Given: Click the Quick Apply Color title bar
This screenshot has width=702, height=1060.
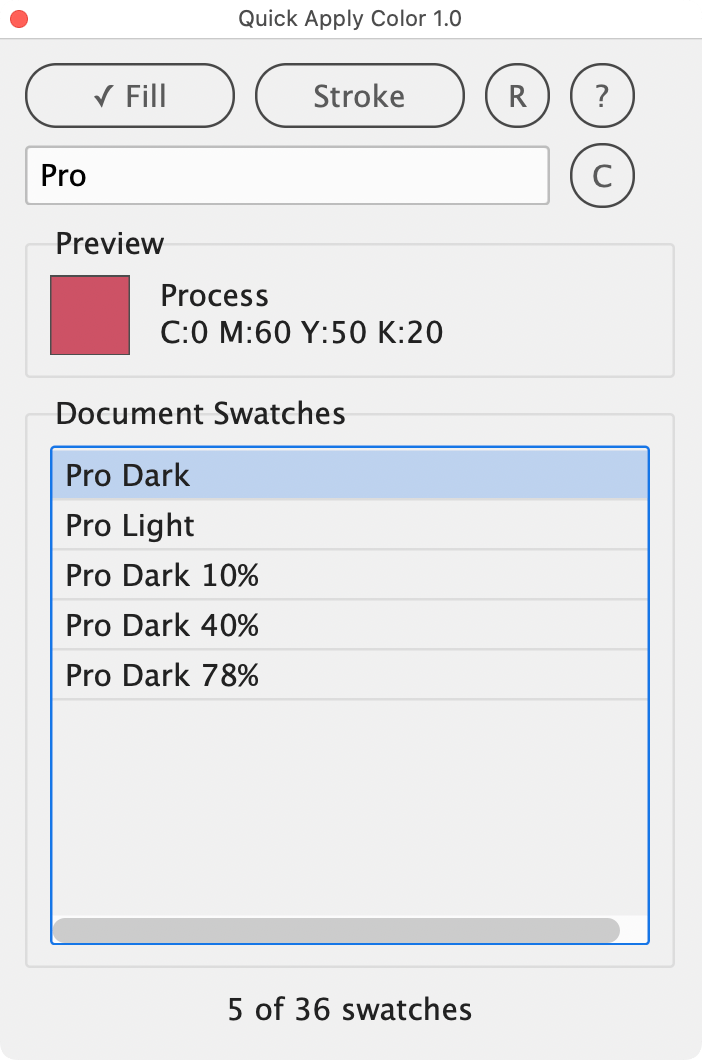Looking at the screenshot, I should click(350, 19).
